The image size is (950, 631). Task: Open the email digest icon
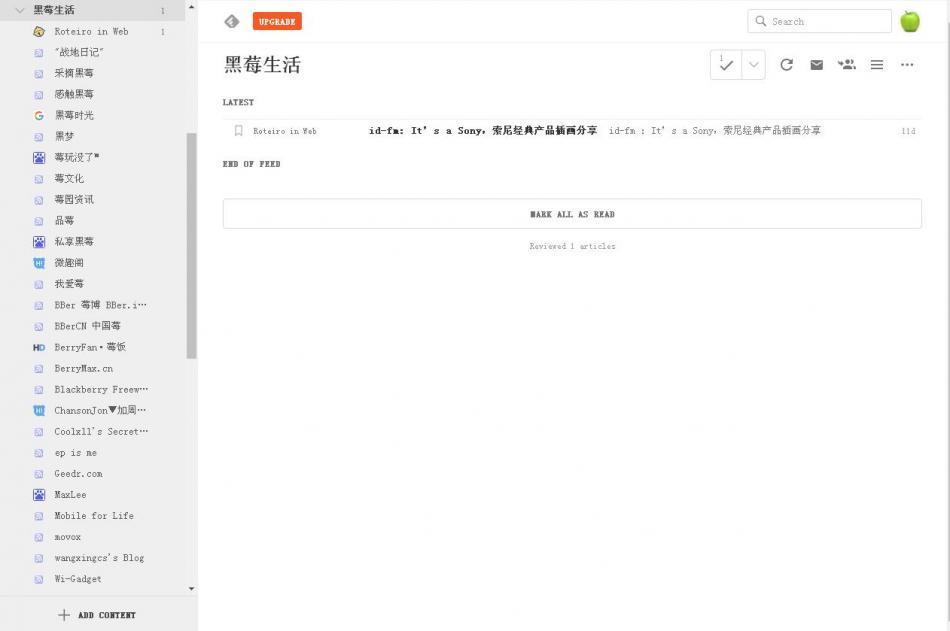pyautogui.click(x=816, y=64)
